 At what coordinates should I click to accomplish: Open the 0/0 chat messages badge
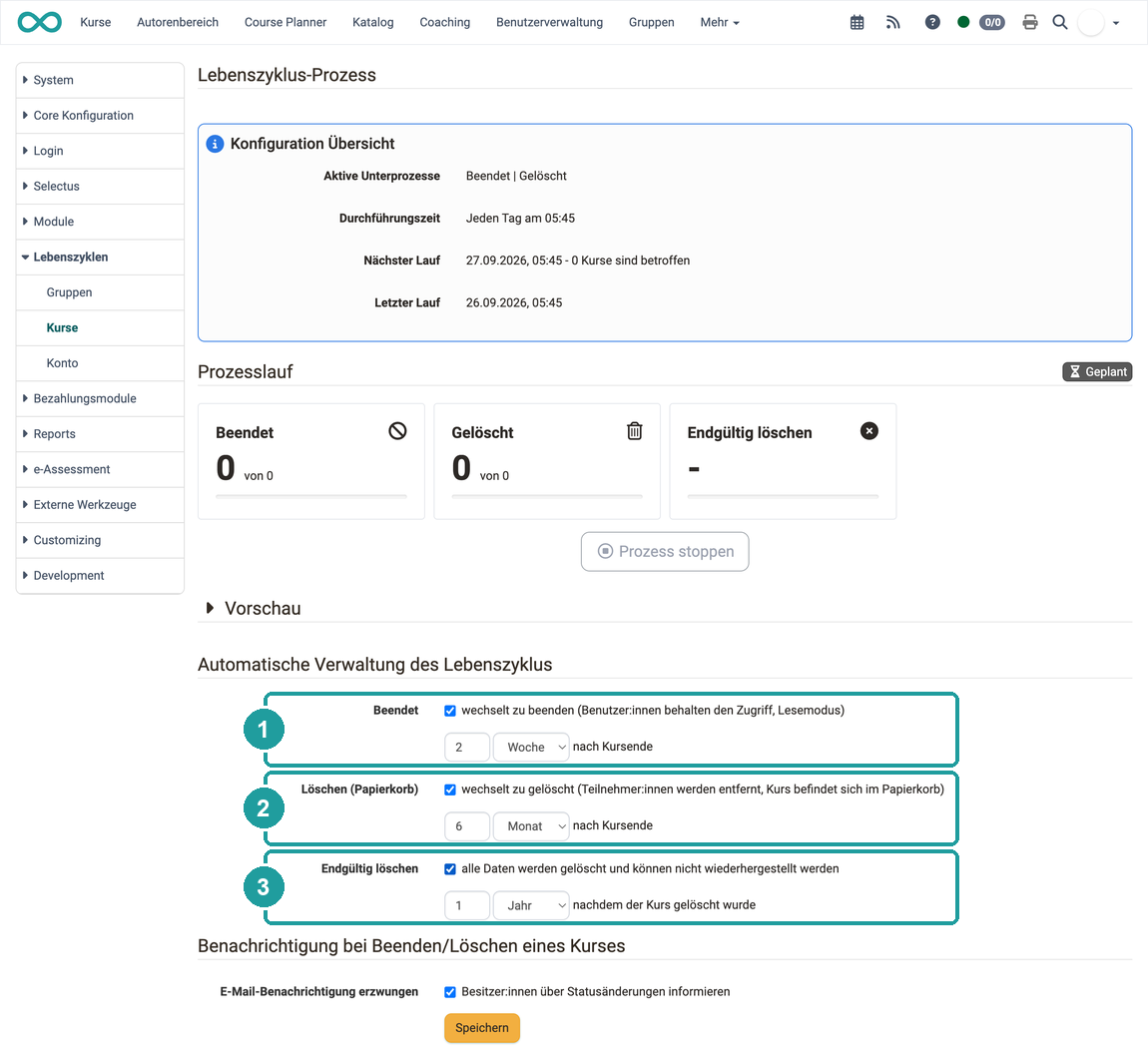(992, 23)
